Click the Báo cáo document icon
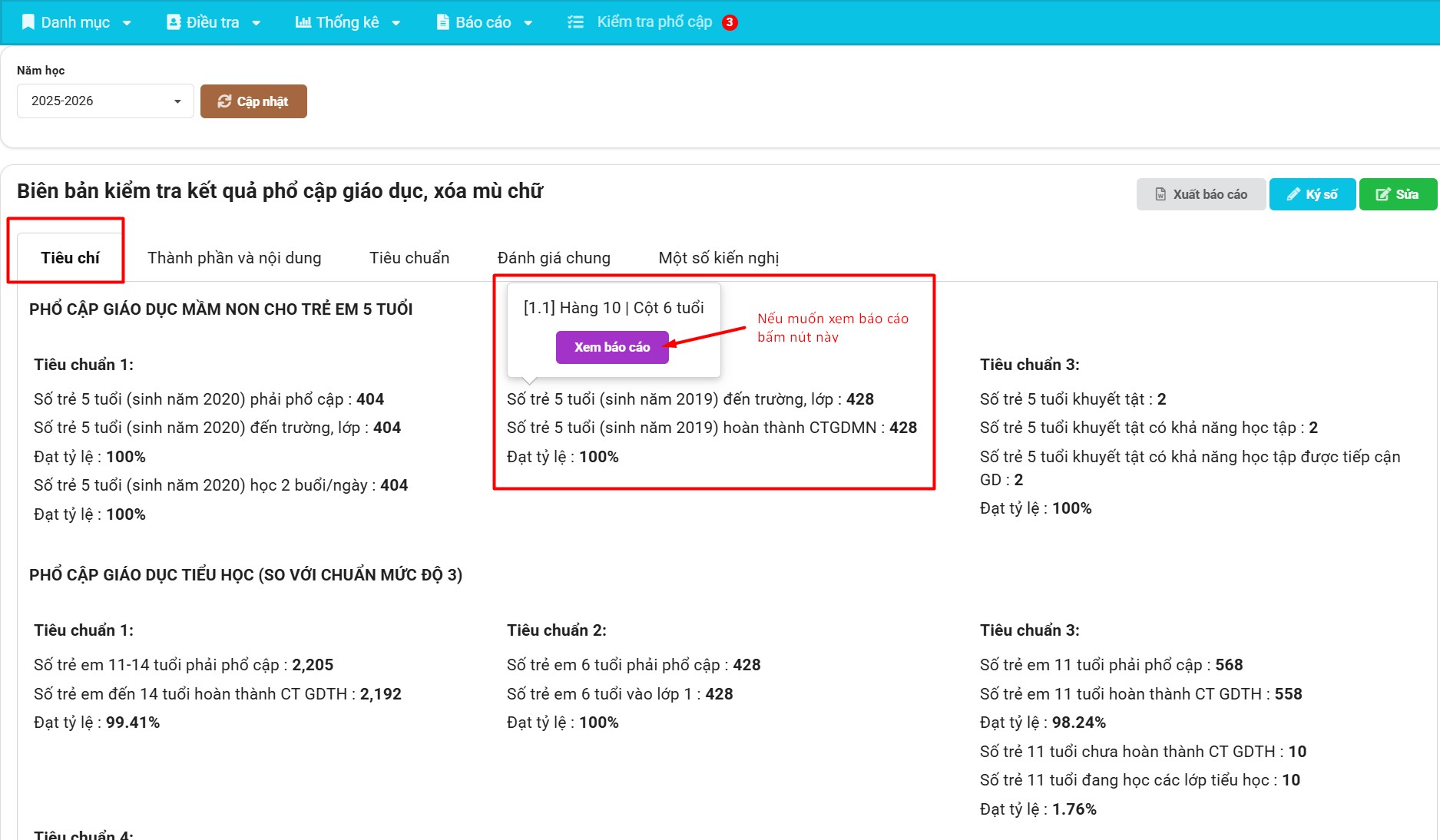This screenshot has width=1440, height=840. coord(442,22)
